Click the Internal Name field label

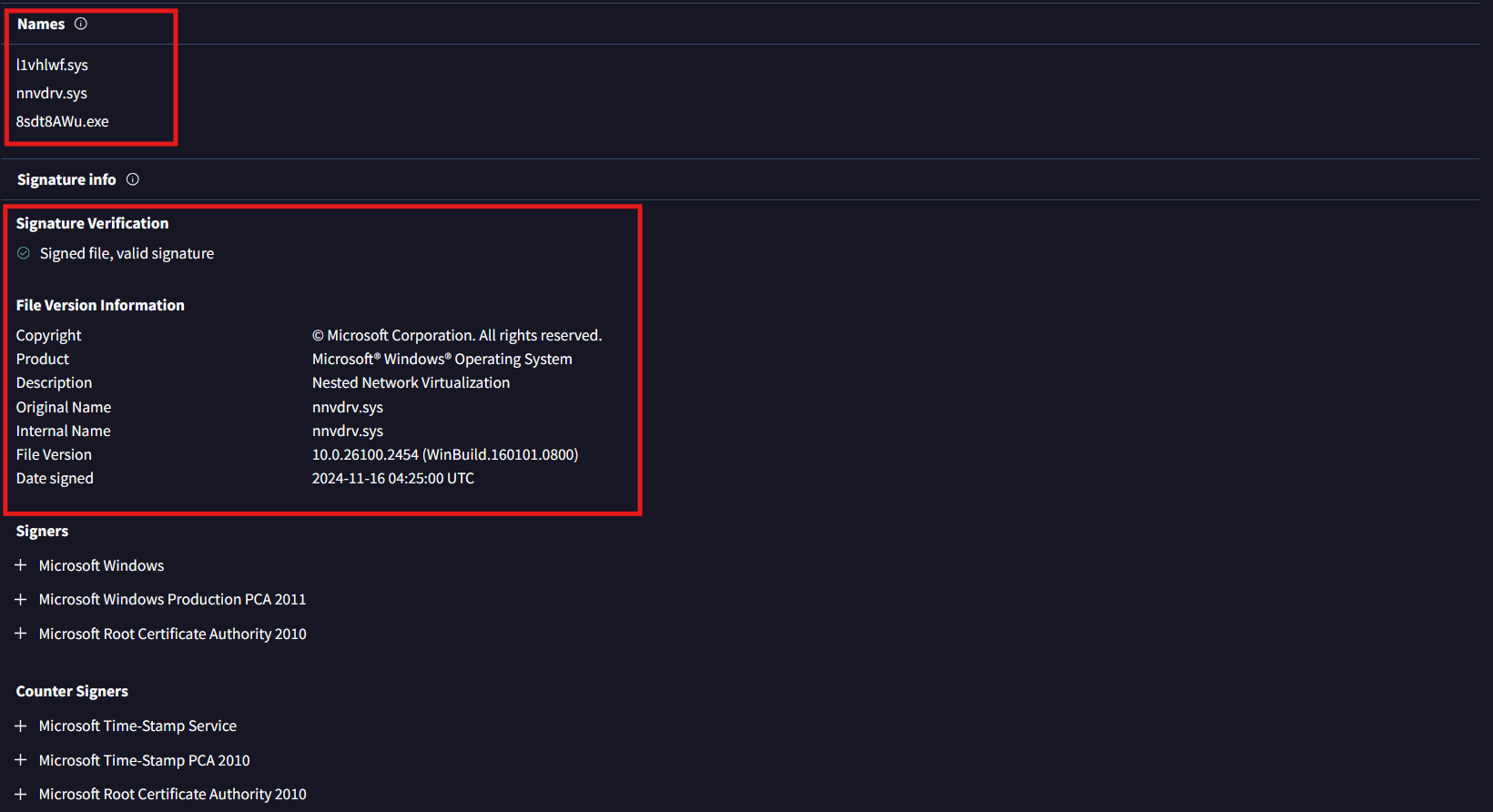pyautogui.click(x=63, y=431)
